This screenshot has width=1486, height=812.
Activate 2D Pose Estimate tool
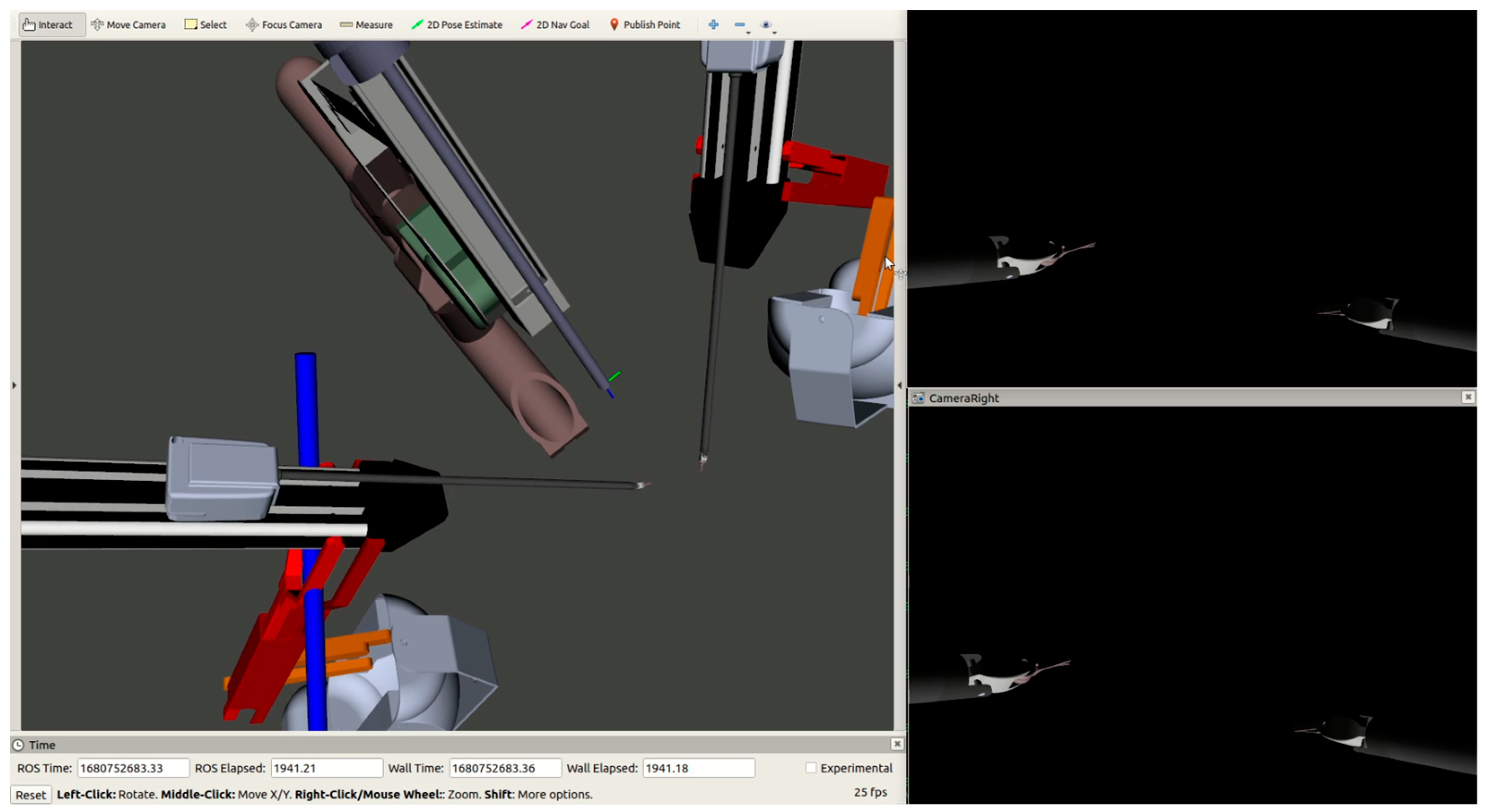click(x=457, y=25)
